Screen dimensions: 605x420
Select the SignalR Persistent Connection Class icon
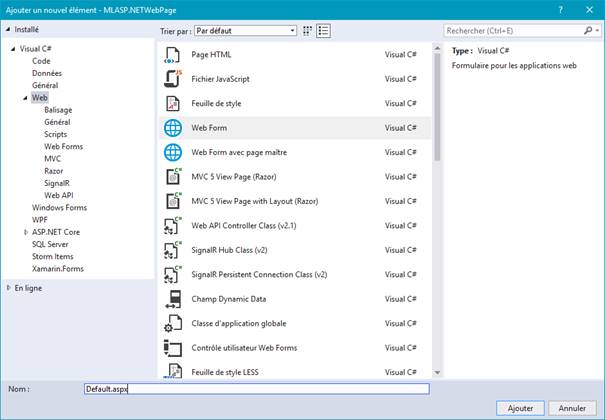click(x=172, y=275)
